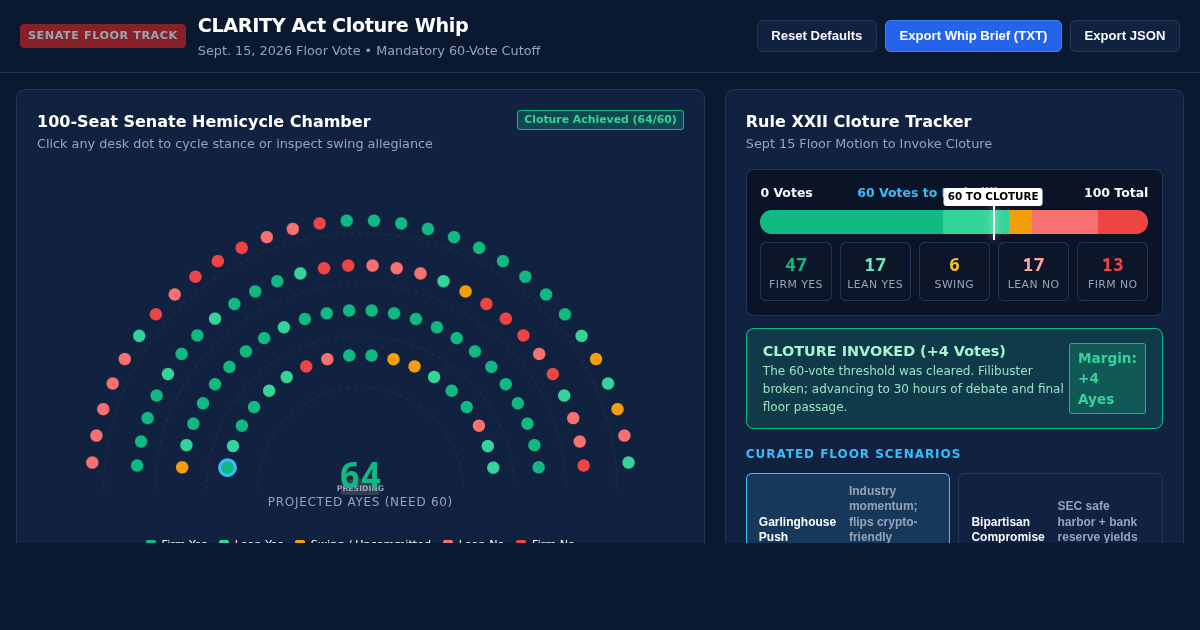
Task: Click the Cloture Achieved (64/60) badge
Action: [600, 120]
